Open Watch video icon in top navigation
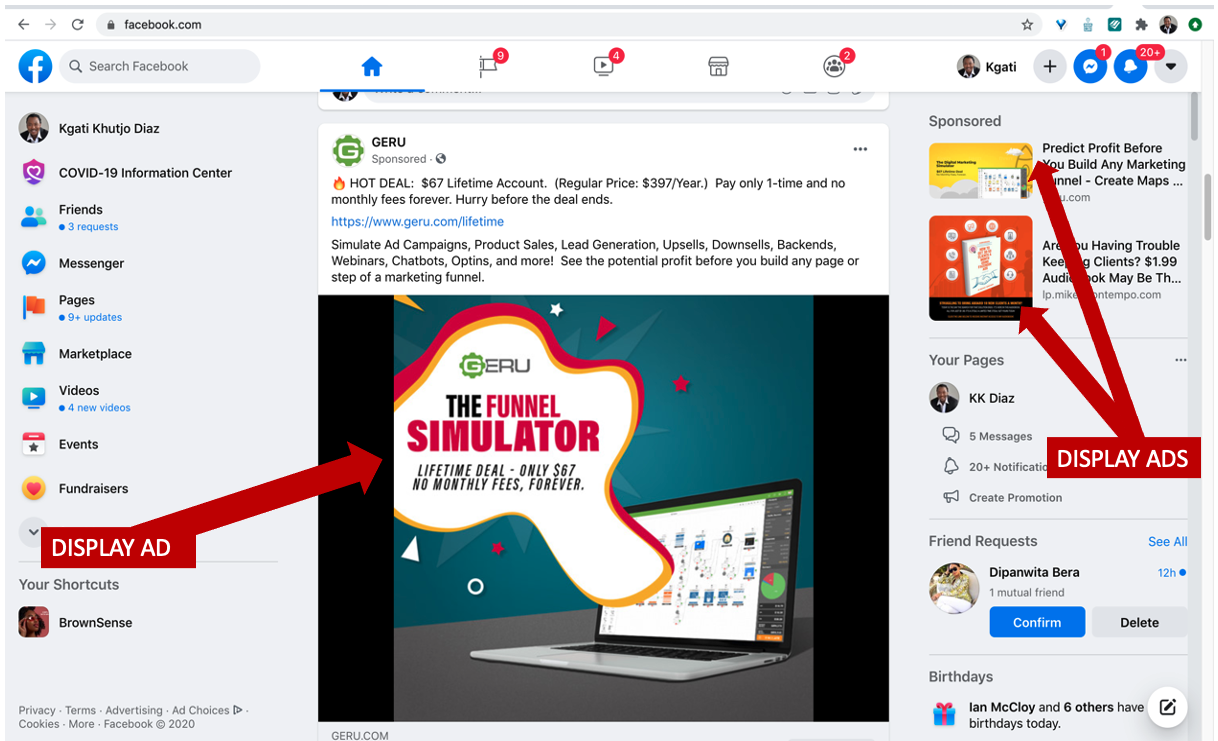 pos(603,66)
